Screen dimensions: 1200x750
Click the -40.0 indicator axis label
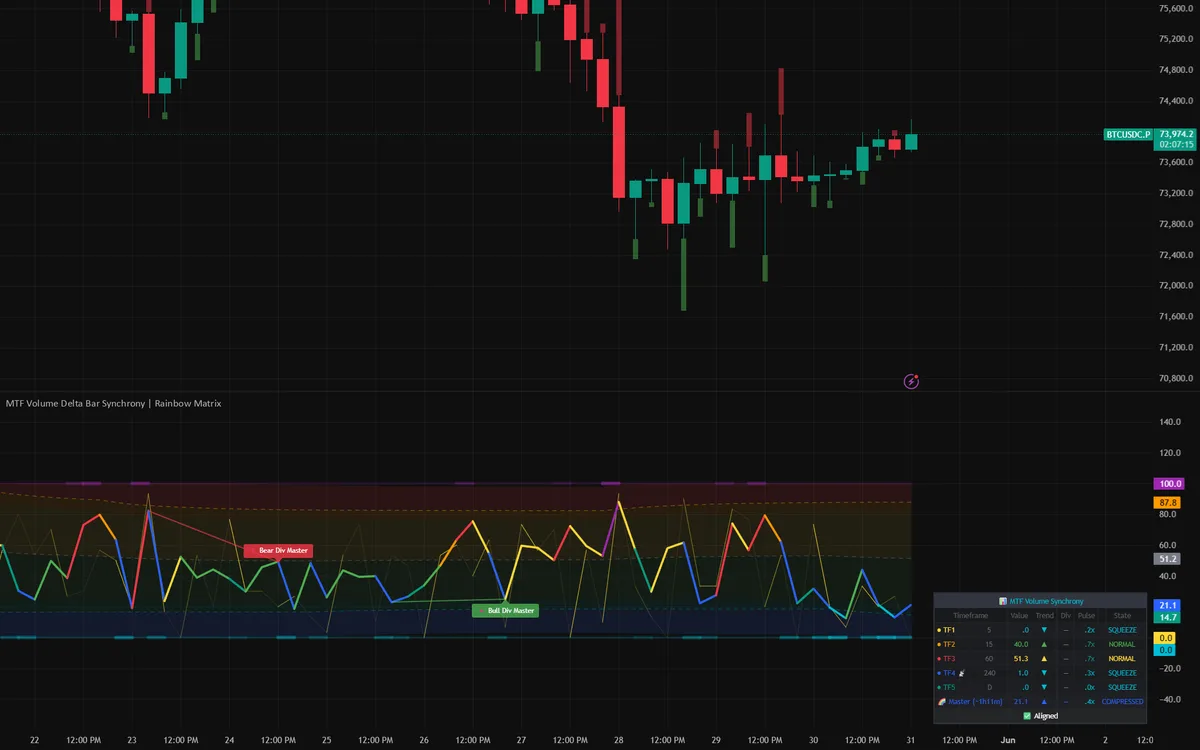pos(1171,699)
